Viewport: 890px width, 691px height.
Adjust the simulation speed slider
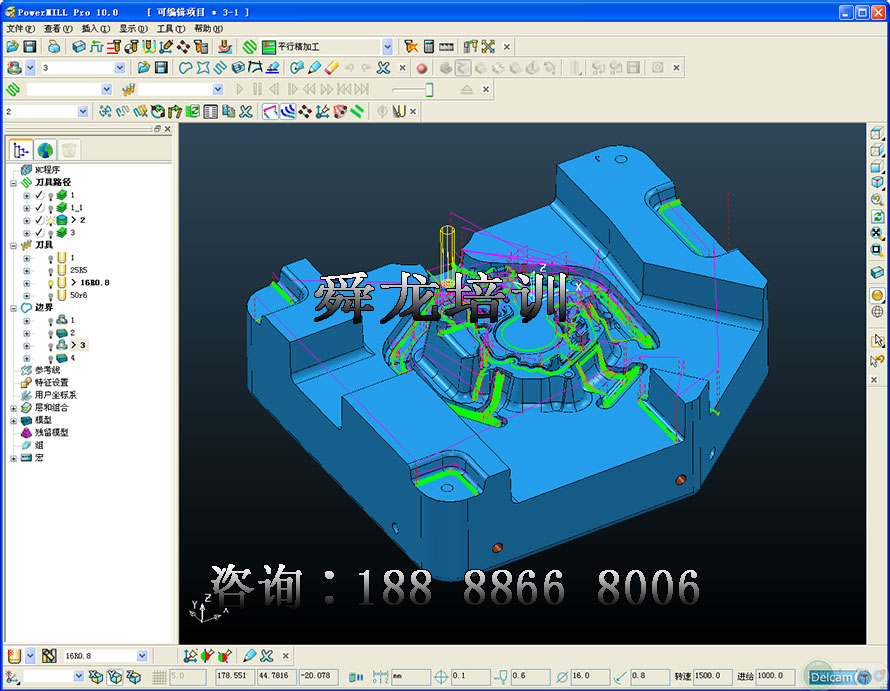(x=429, y=90)
